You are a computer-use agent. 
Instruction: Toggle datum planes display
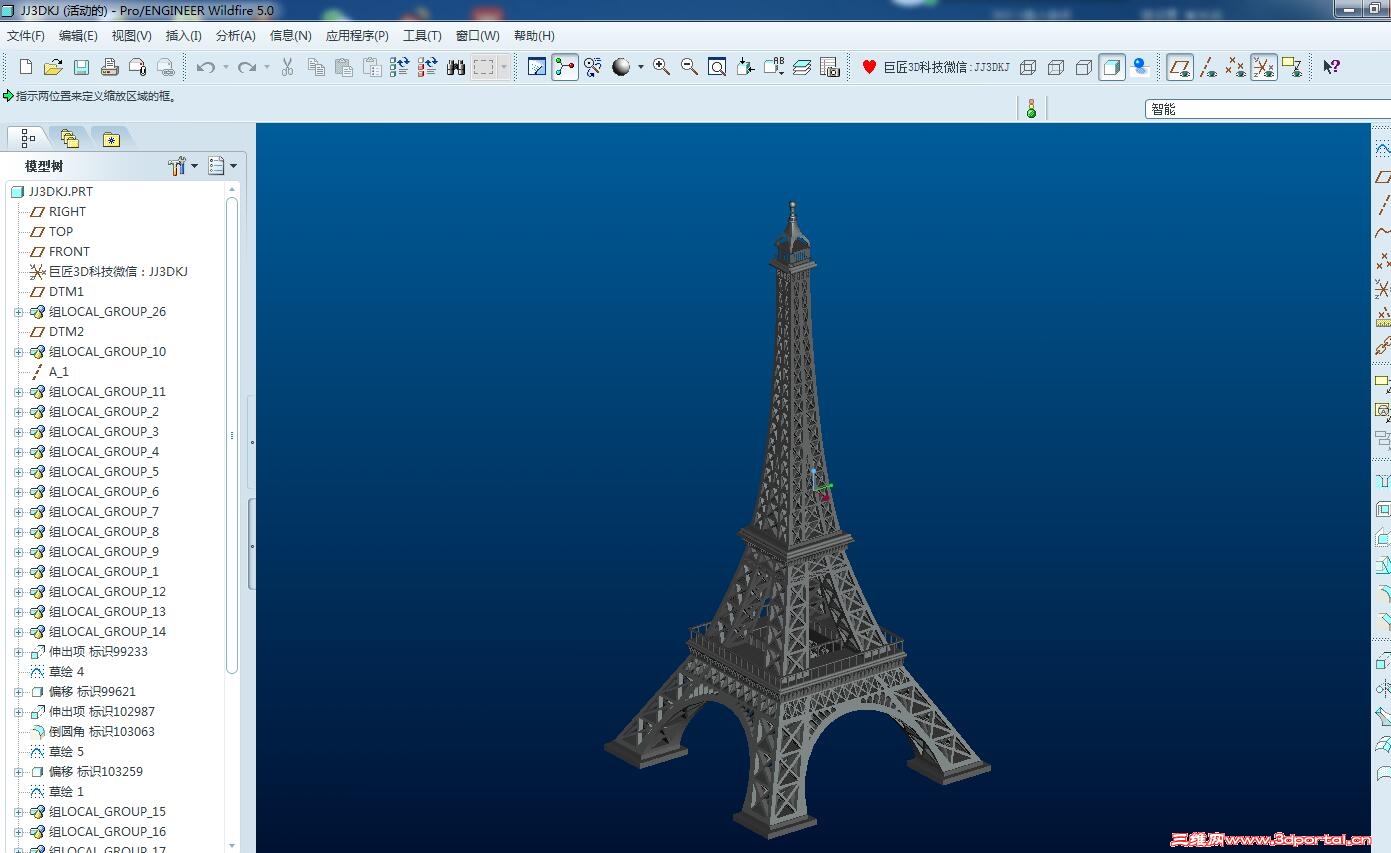click(x=1180, y=67)
